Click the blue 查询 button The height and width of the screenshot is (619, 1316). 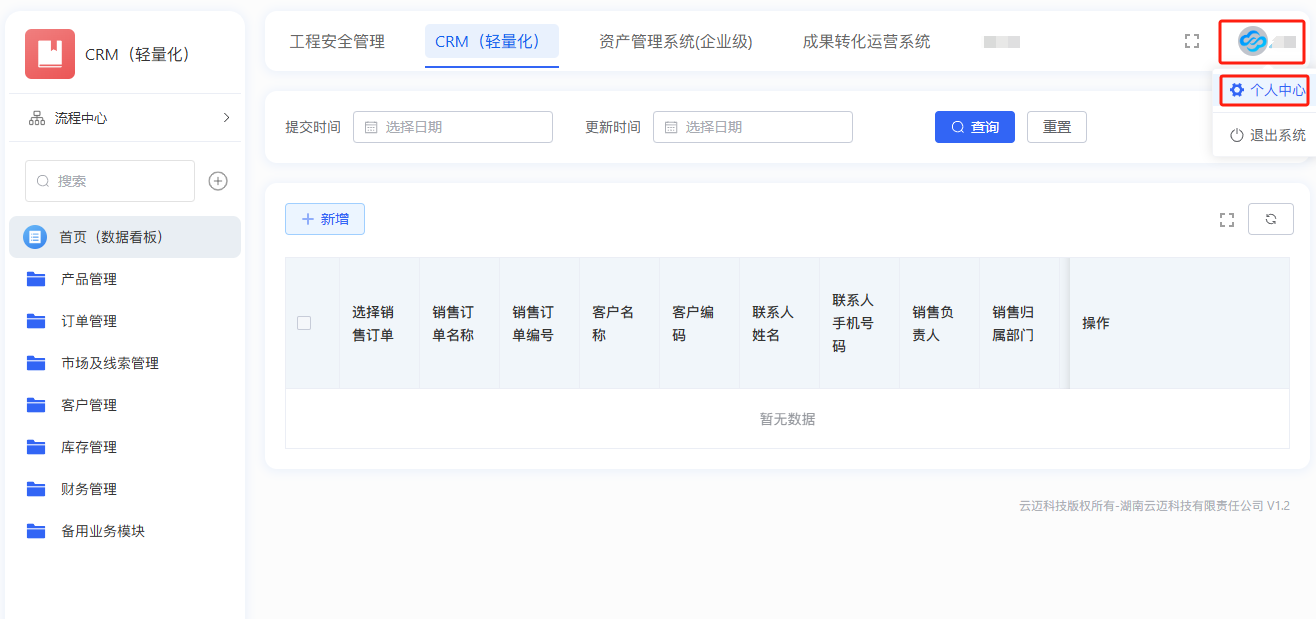974,127
